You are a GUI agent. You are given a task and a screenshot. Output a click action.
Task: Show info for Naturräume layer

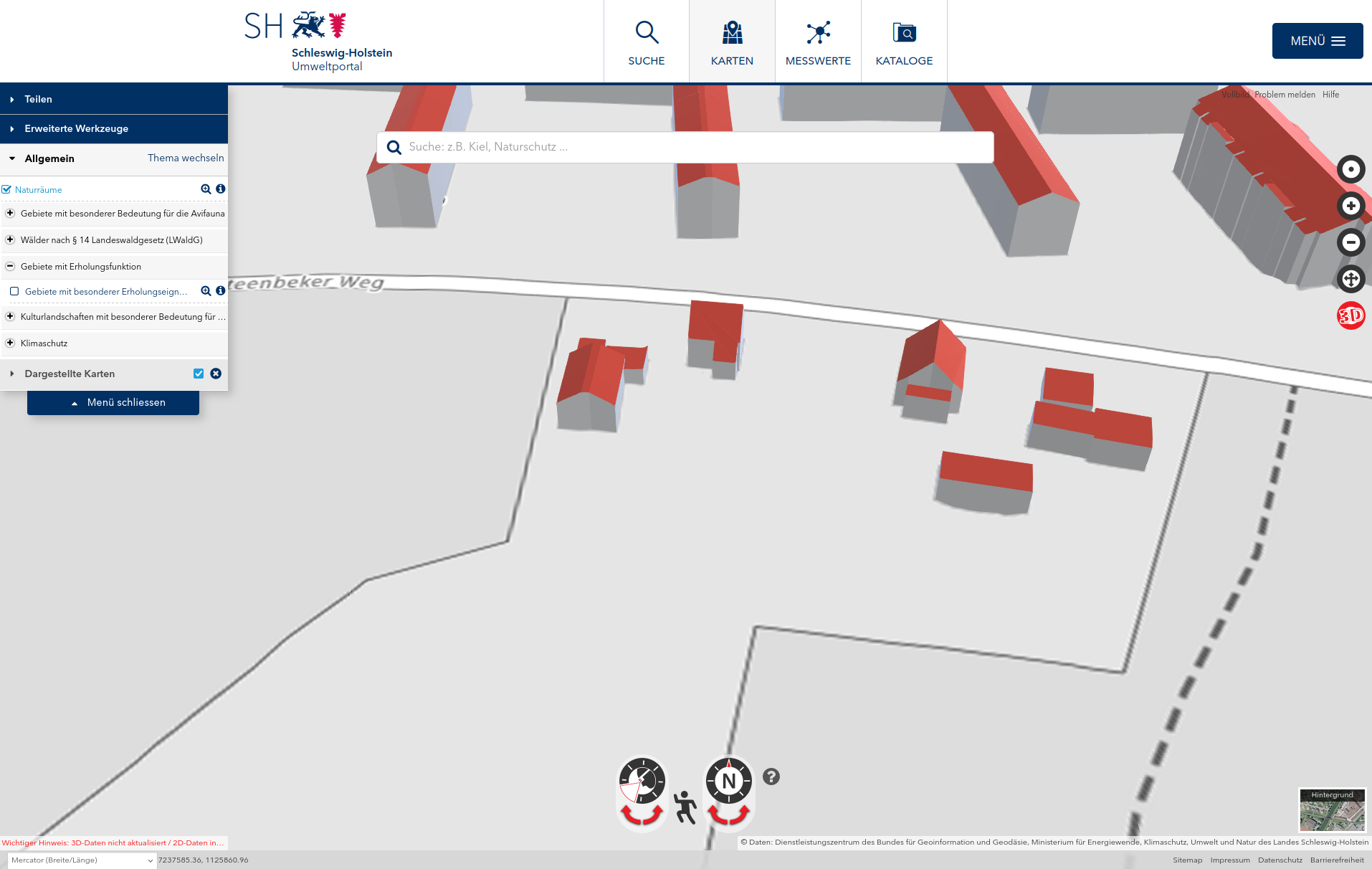coord(221,189)
